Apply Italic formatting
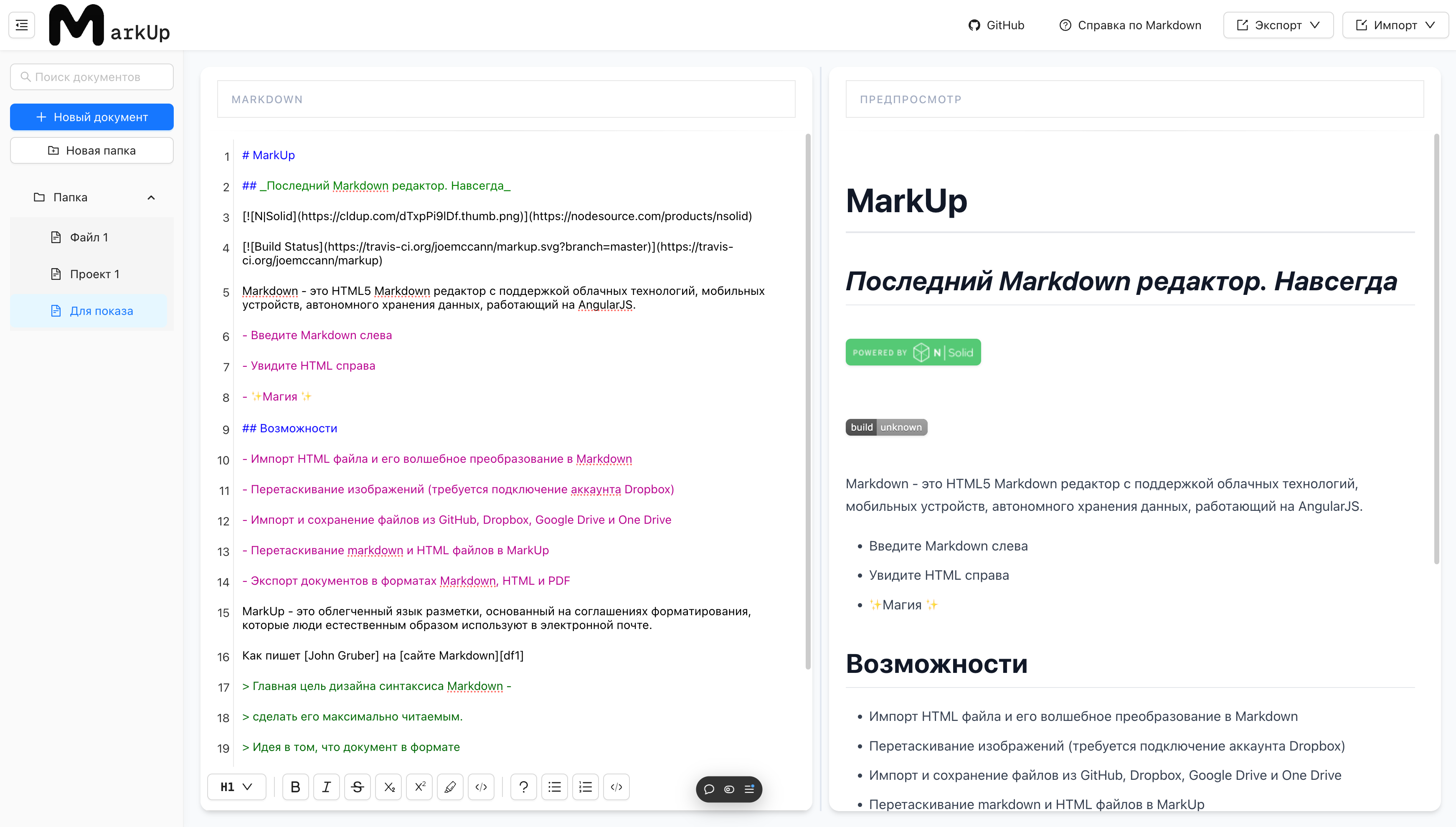Viewport: 1456px width, 827px height. click(x=327, y=786)
